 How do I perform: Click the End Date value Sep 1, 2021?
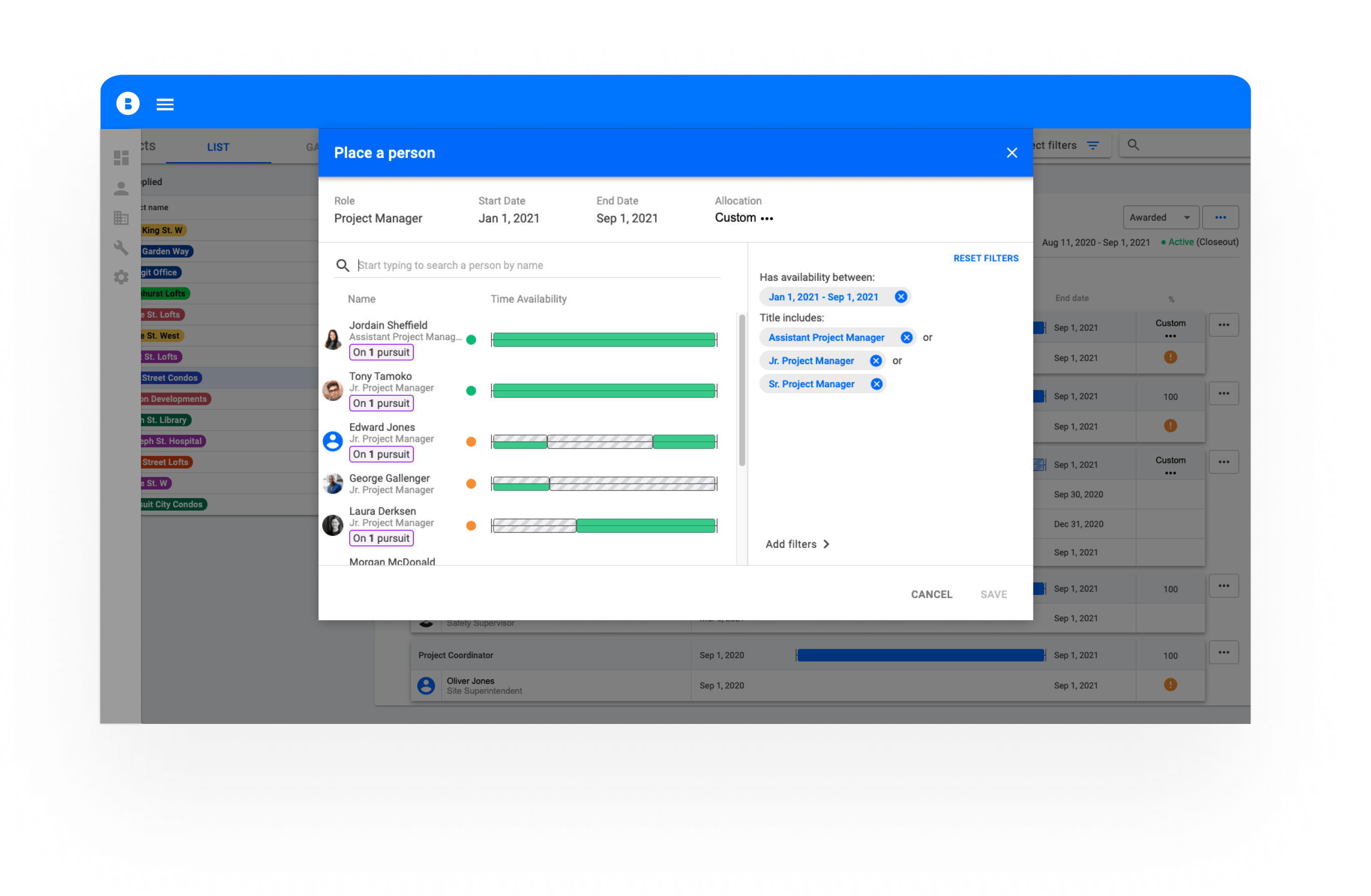[x=627, y=218]
